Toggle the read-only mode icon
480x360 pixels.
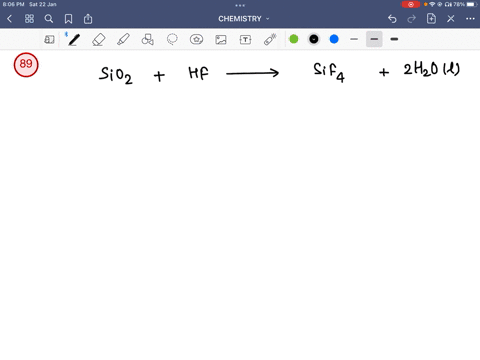49,39
